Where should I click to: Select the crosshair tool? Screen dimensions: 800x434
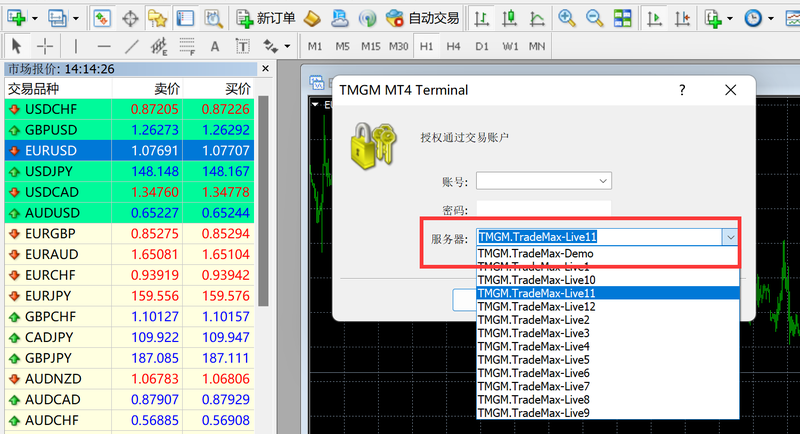coord(45,46)
